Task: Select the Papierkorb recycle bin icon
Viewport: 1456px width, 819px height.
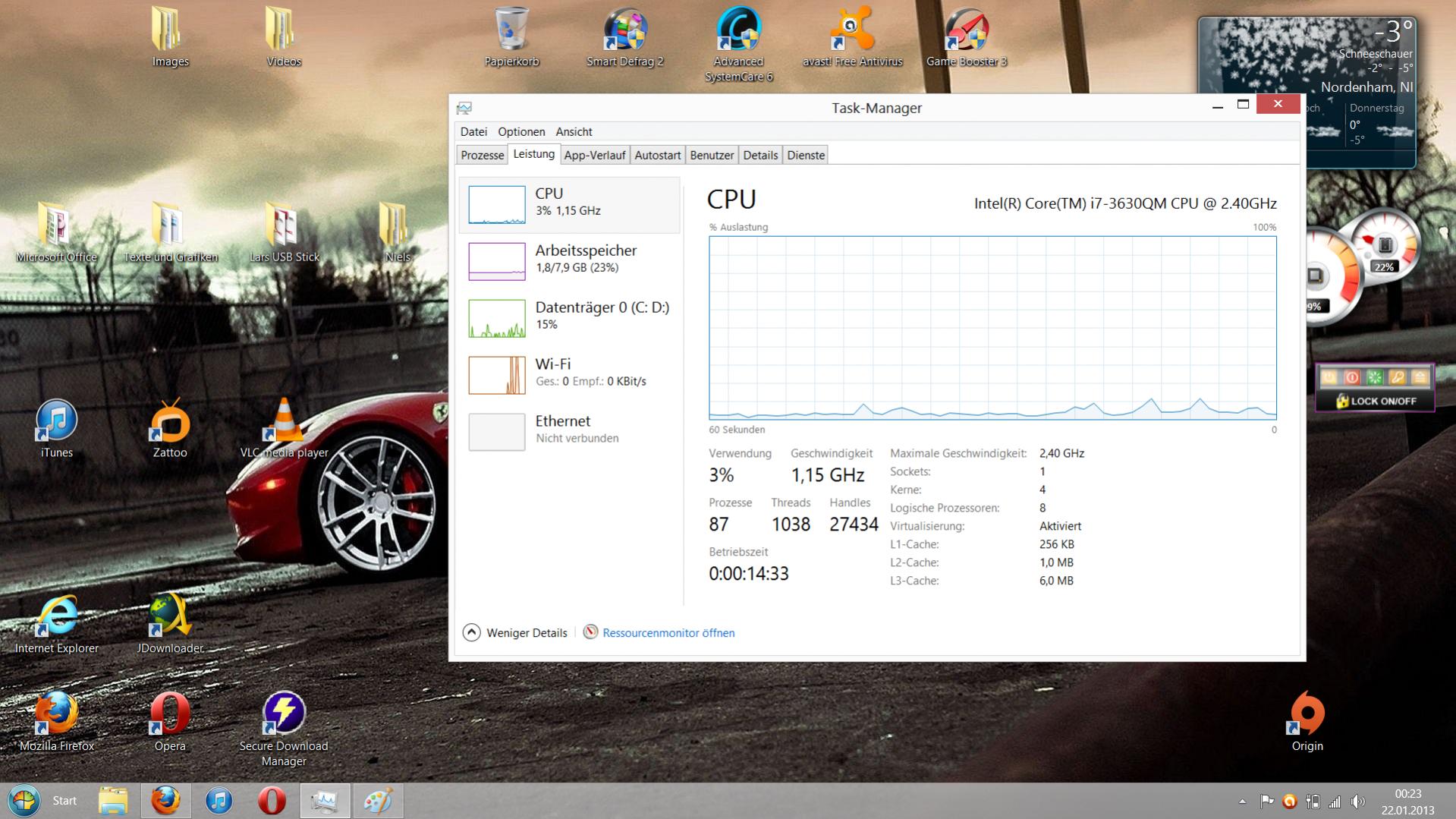Action: click(x=511, y=36)
